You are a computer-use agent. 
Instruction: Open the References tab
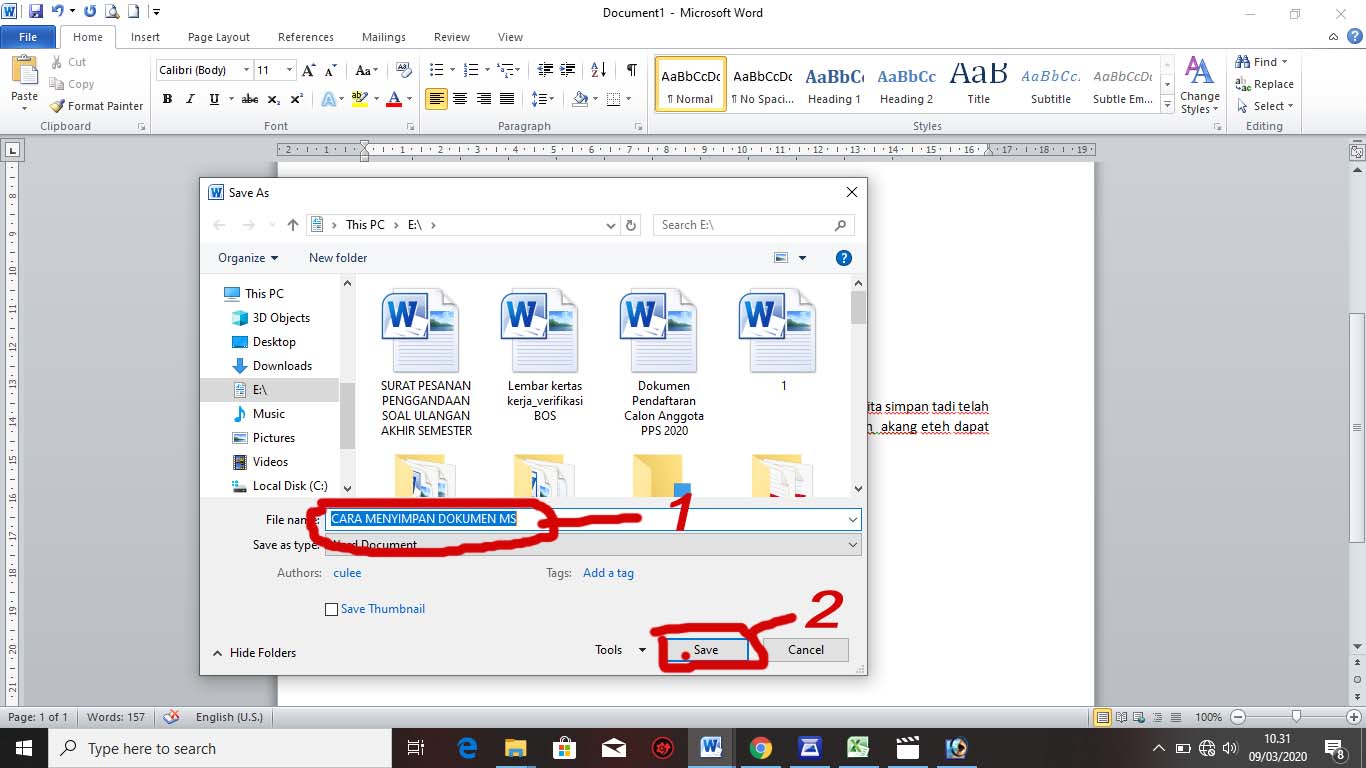306,37
